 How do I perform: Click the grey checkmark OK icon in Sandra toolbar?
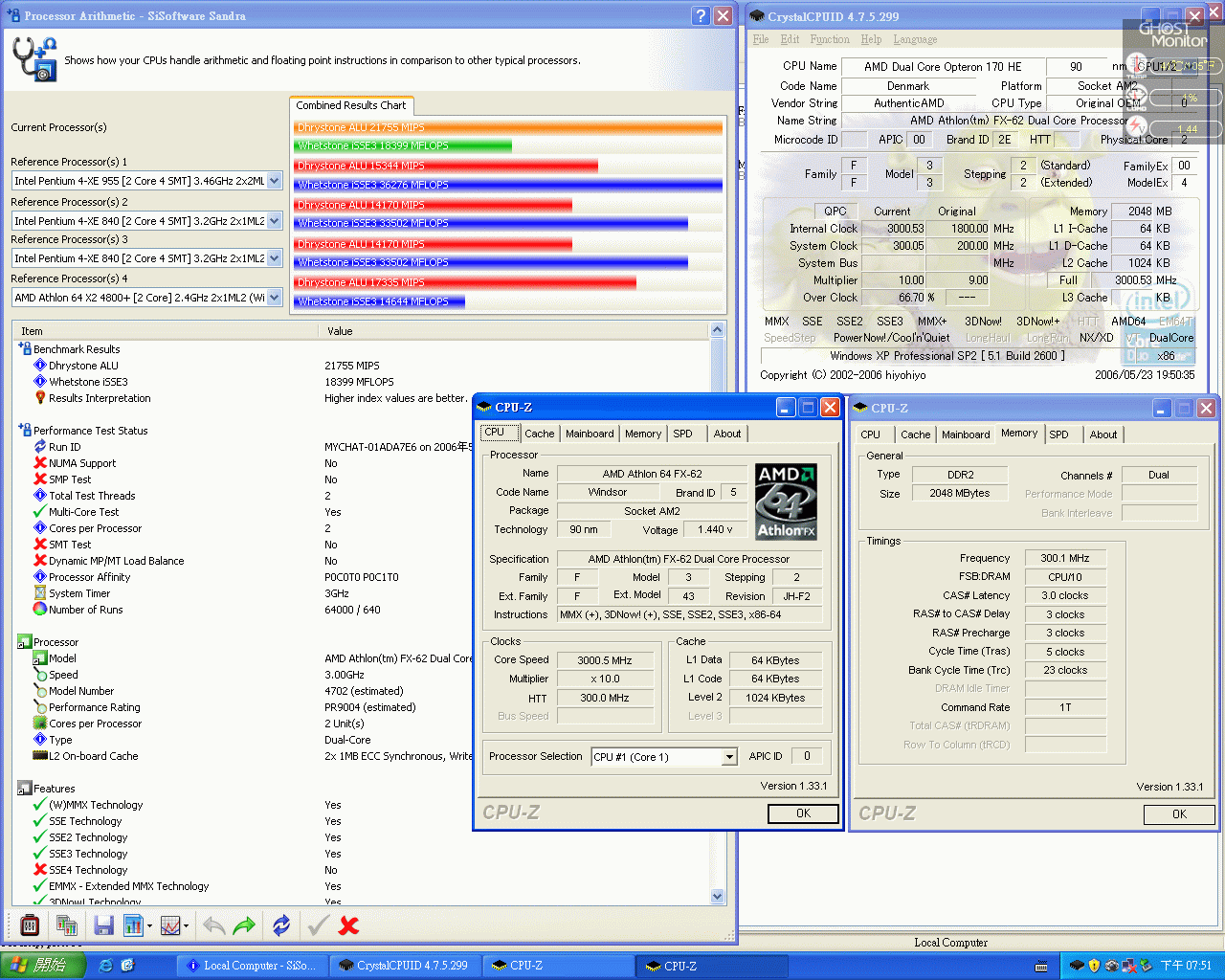coord(319,925)
